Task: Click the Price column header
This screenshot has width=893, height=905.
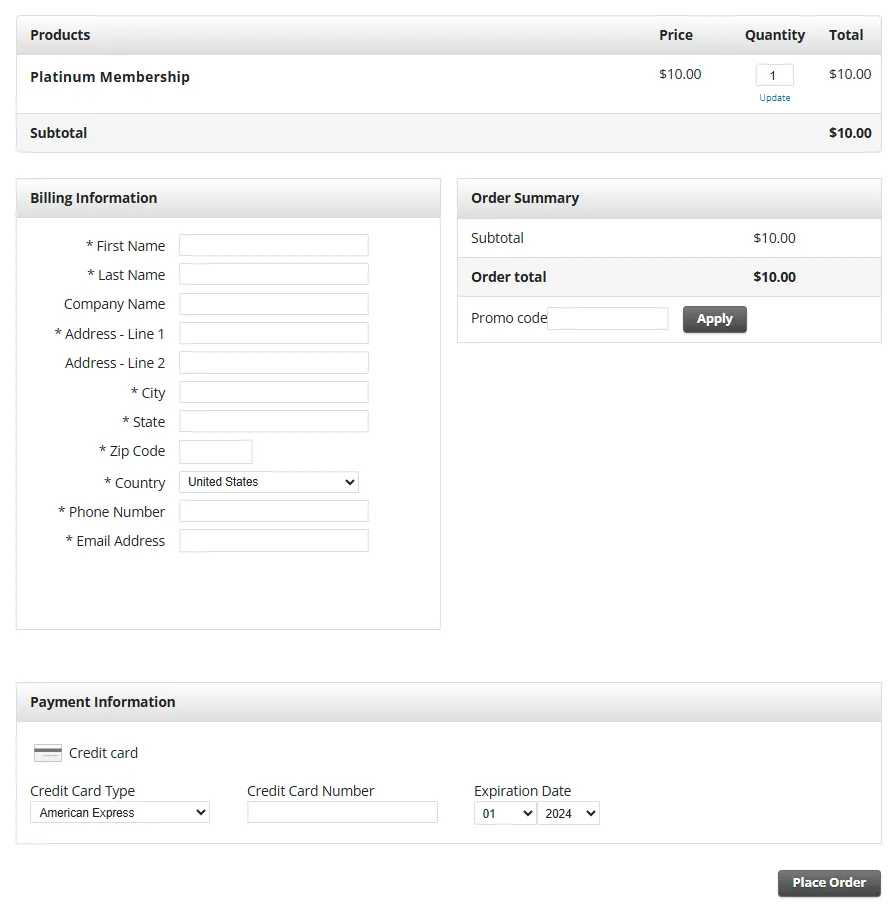Action: (676, 35)
